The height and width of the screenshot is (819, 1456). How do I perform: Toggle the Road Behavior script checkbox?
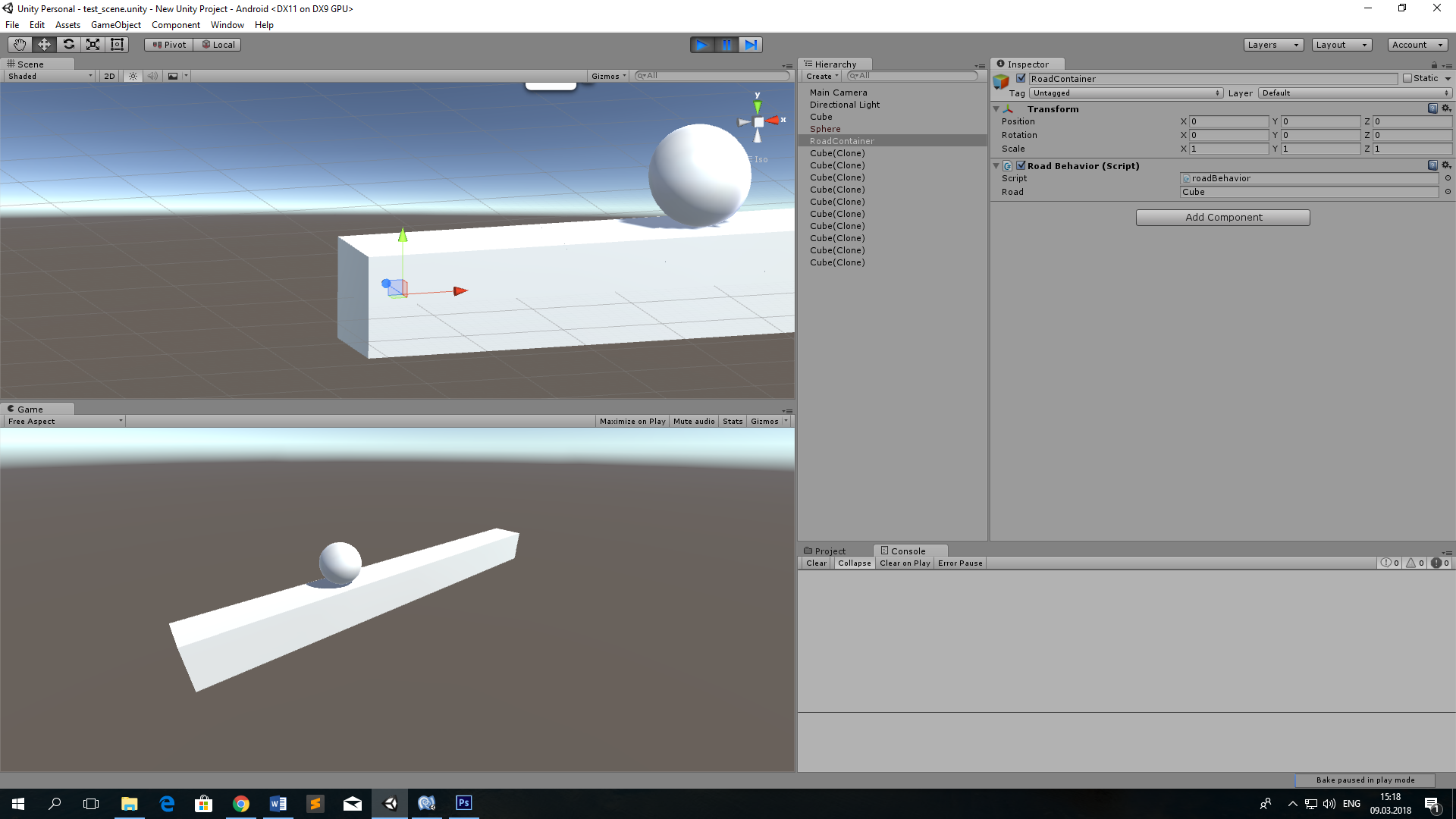click(x=1021, y=165)
